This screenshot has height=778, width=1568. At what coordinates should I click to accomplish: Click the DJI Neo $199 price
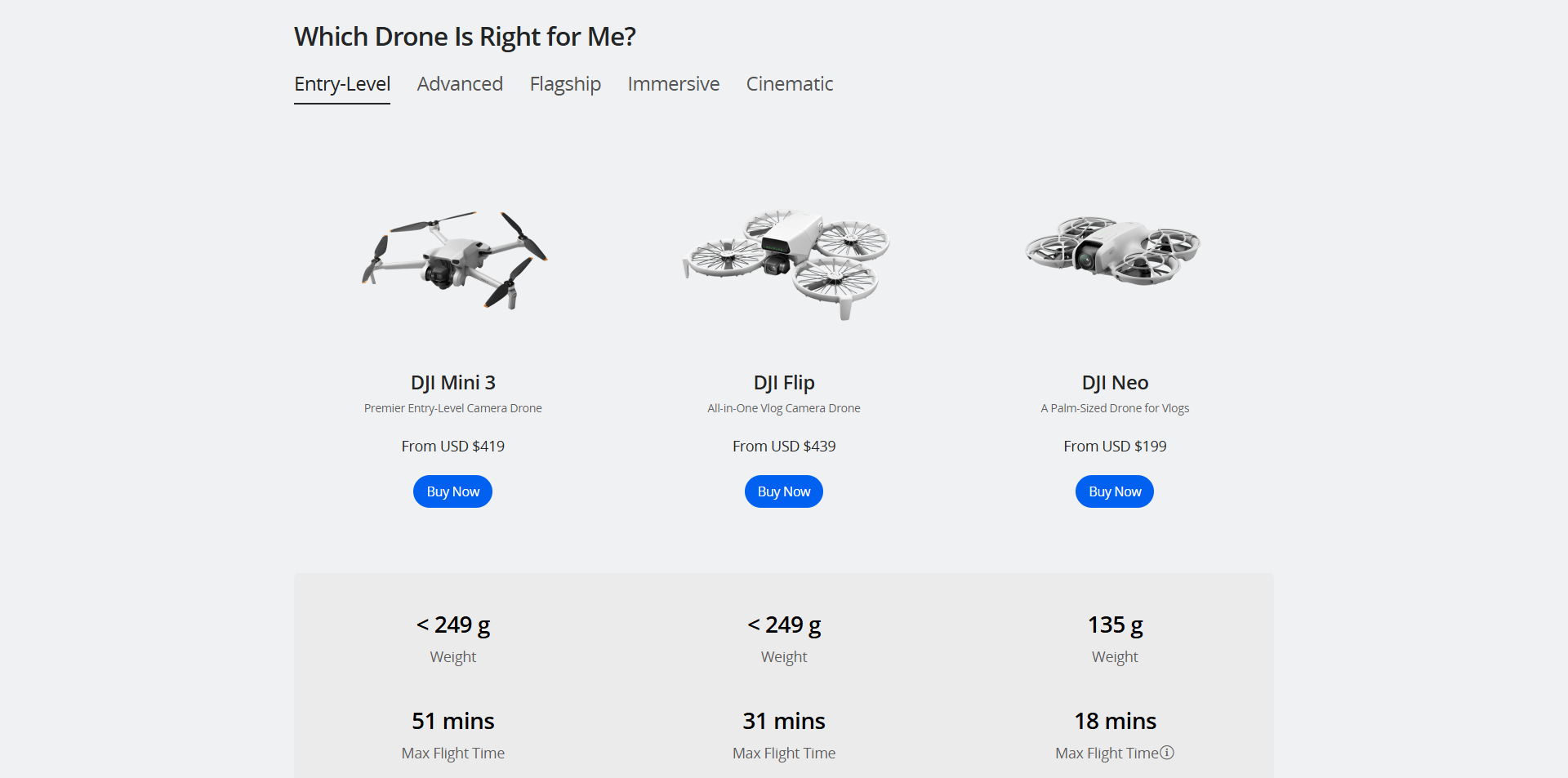(1114, 446)
